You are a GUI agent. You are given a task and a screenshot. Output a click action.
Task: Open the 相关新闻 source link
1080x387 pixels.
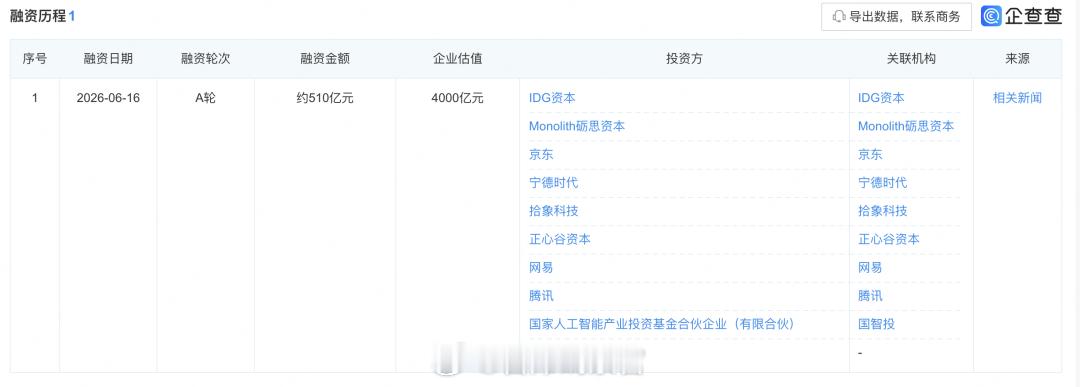1017,98
